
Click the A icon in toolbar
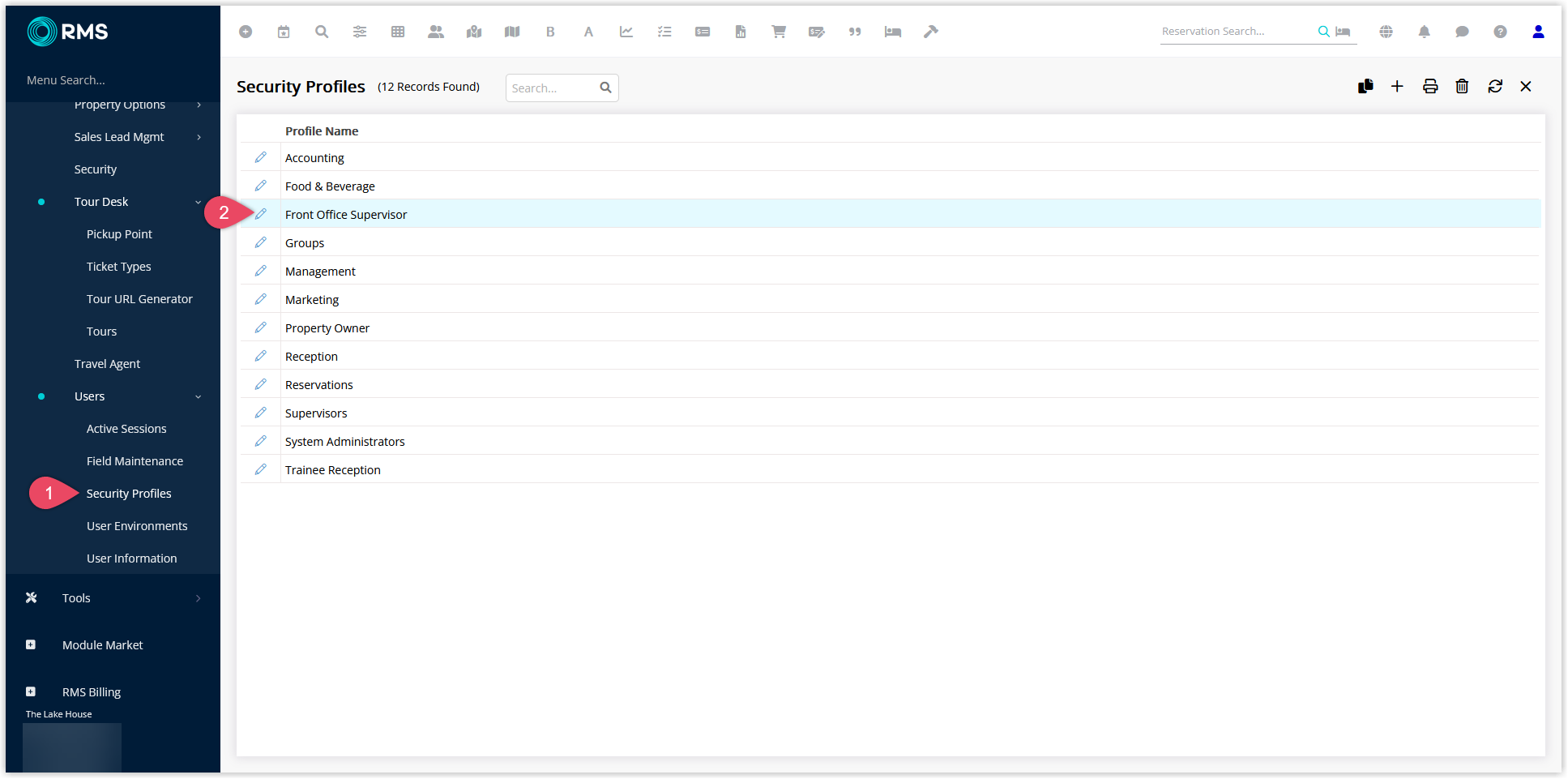pyautogui.click(x=588, y=32)
